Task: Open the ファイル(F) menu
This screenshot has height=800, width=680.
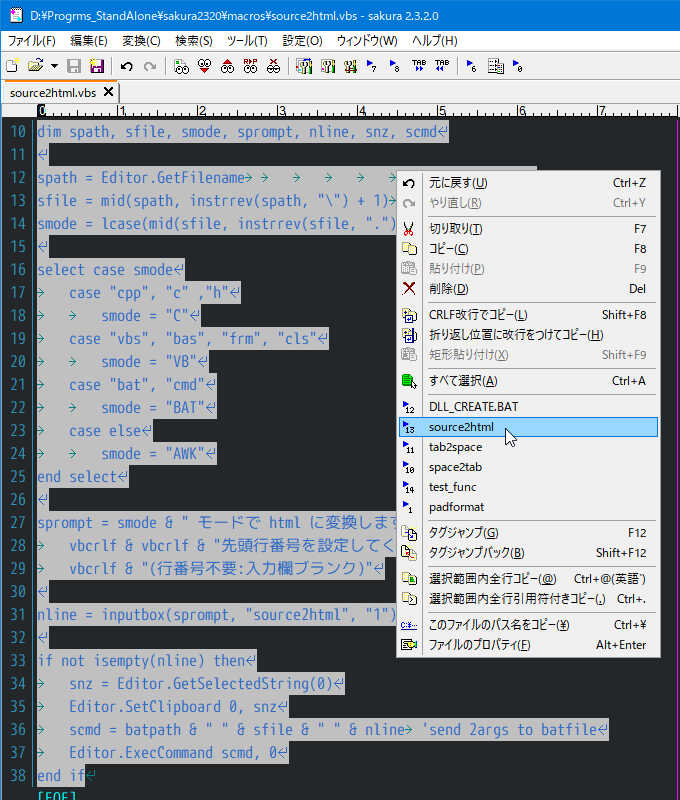Action: click(31, 40)
